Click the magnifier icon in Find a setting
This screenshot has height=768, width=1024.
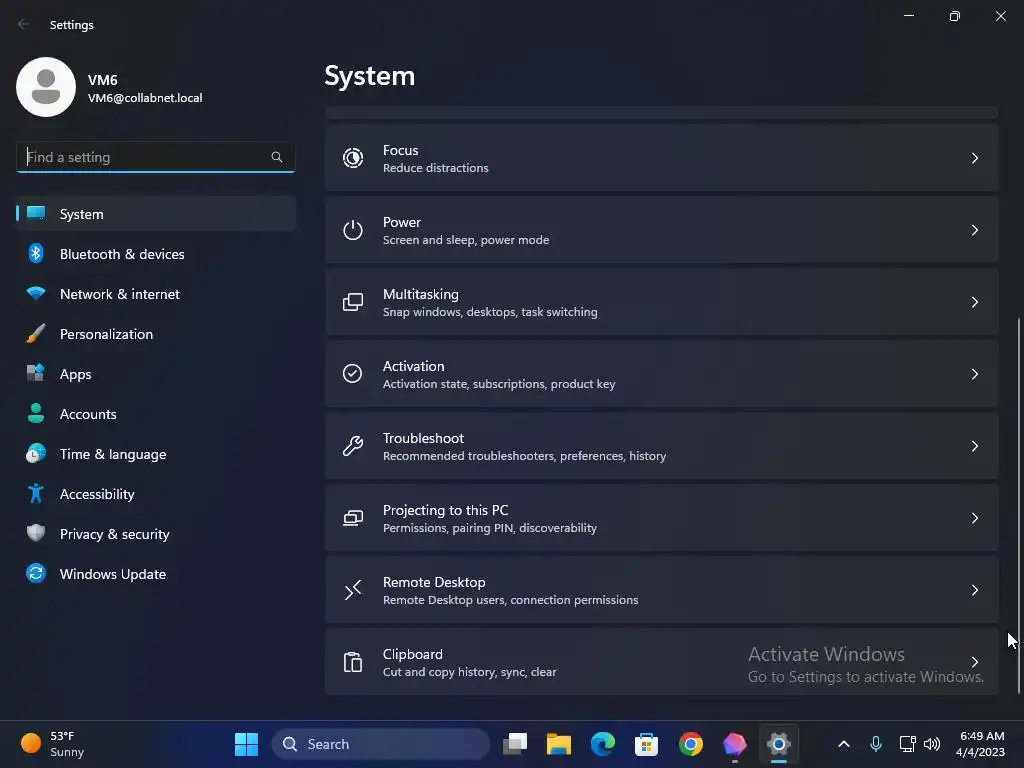tap(277, 157)
